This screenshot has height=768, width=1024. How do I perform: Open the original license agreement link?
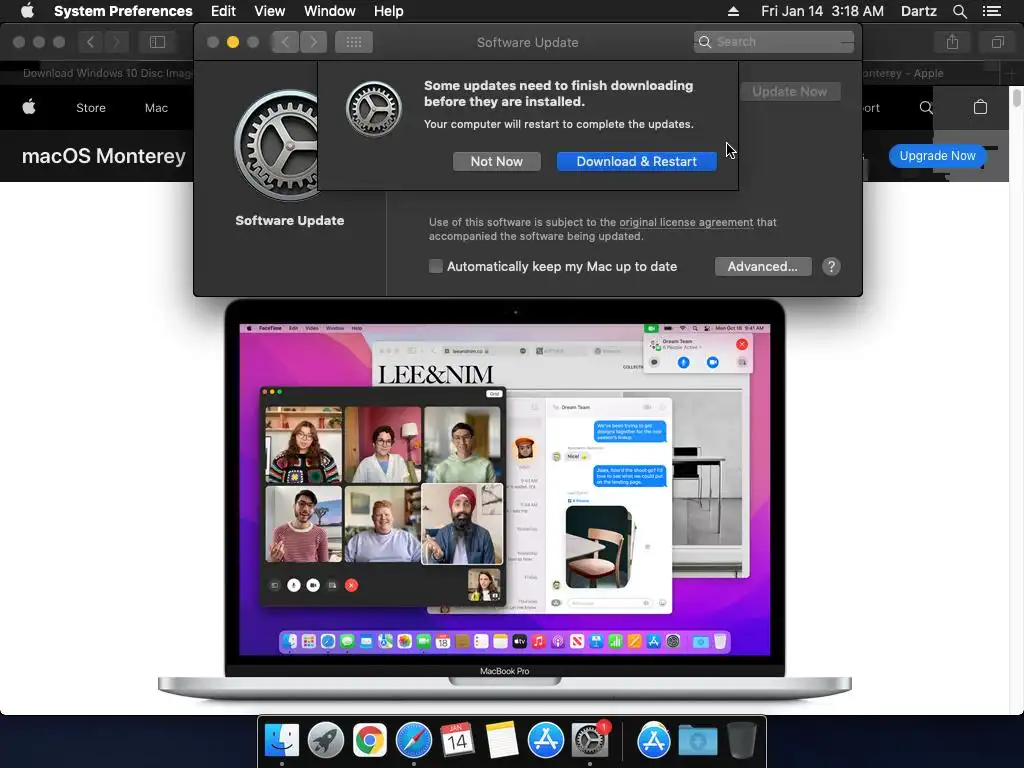686,222
